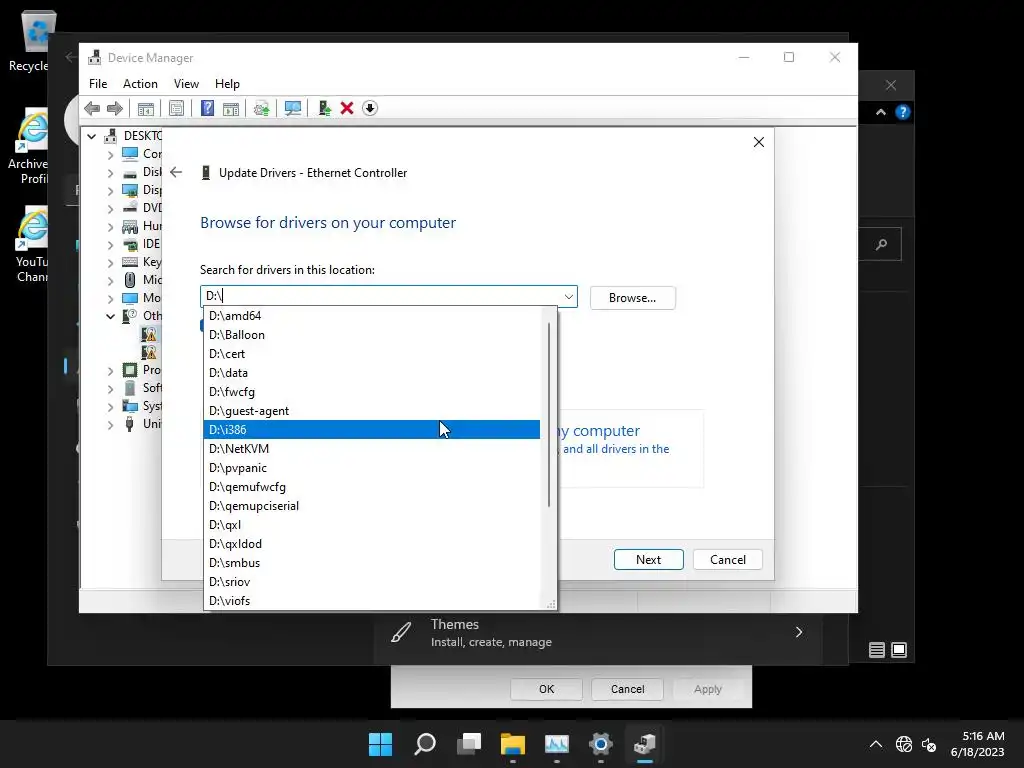Expand the 'Cor' computer tree node
The image size is (1024, 768).
[110, 155]
